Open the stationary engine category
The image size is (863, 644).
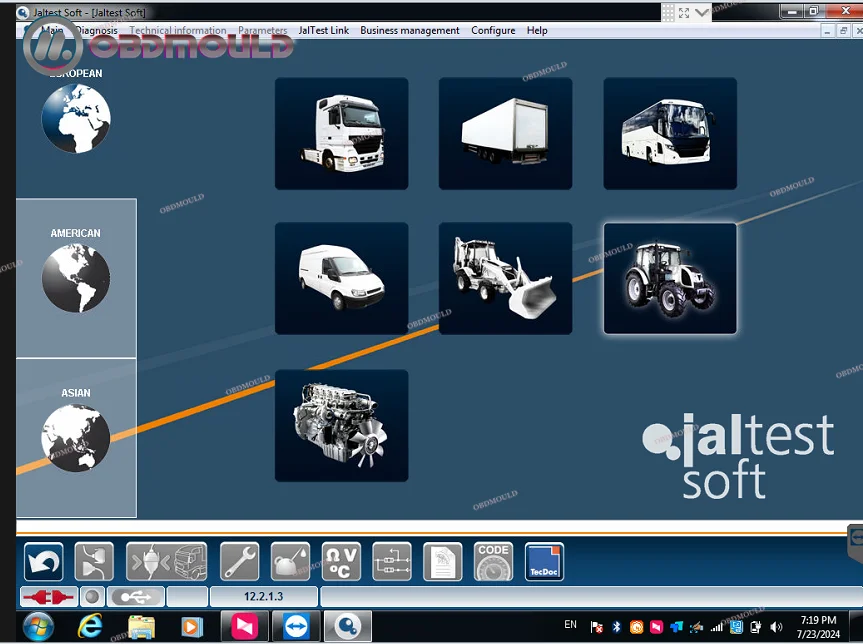point(341,425)
